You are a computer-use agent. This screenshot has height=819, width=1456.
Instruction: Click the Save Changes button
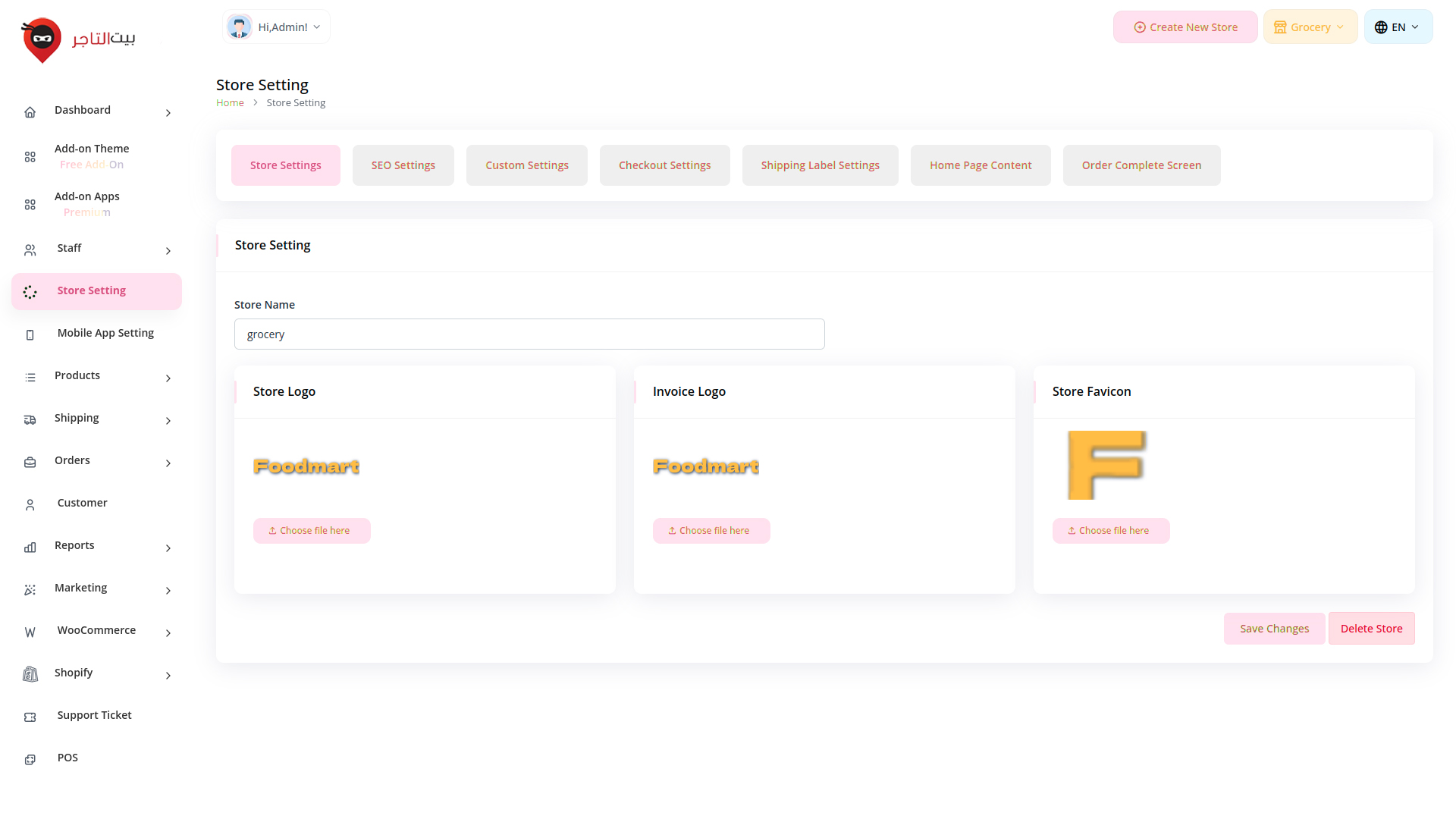[x=1274, y=629]
